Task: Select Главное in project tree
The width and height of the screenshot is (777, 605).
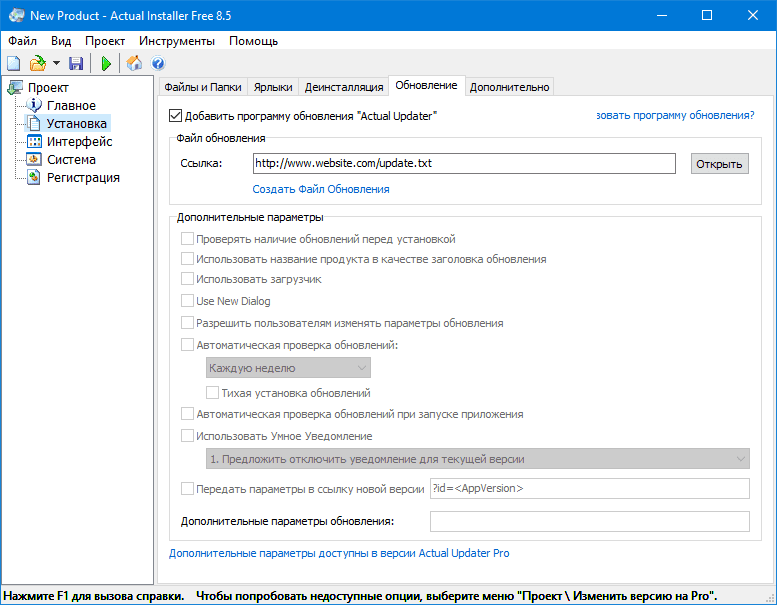Action: (x=71, y=106)
